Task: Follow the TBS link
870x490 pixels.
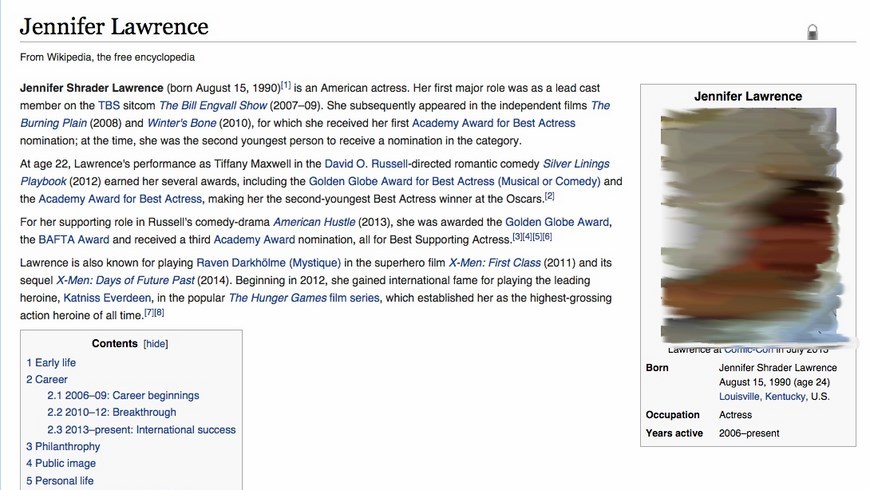Action: pyautogui.click(x=109, y=105)
